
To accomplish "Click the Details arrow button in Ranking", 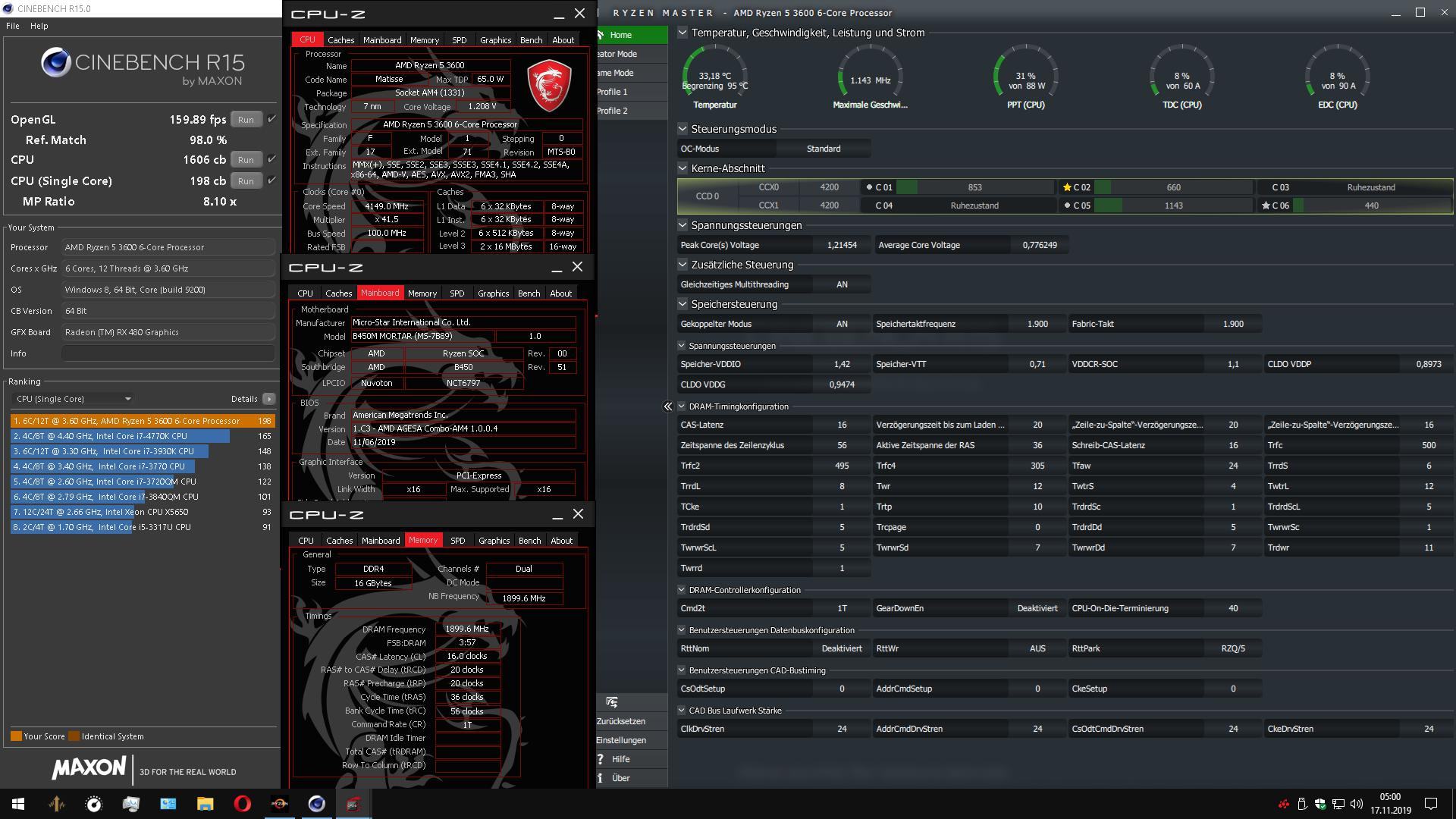I will [x=269, y=399].
